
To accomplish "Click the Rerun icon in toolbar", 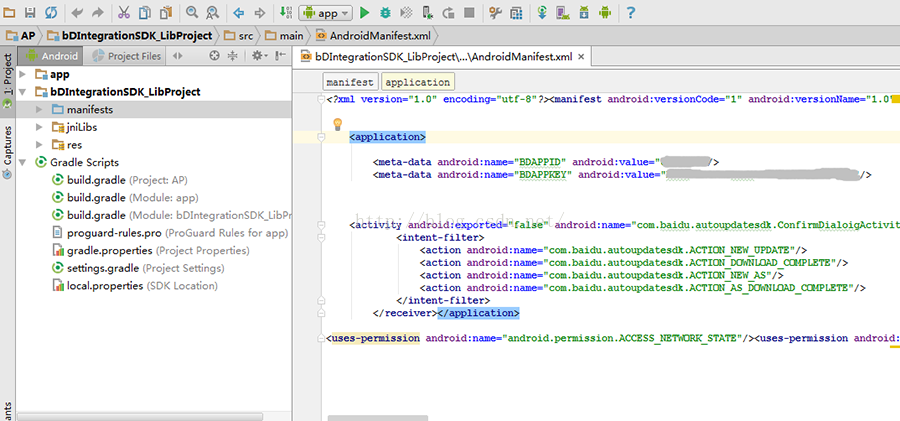I will (x=448, y=12).
